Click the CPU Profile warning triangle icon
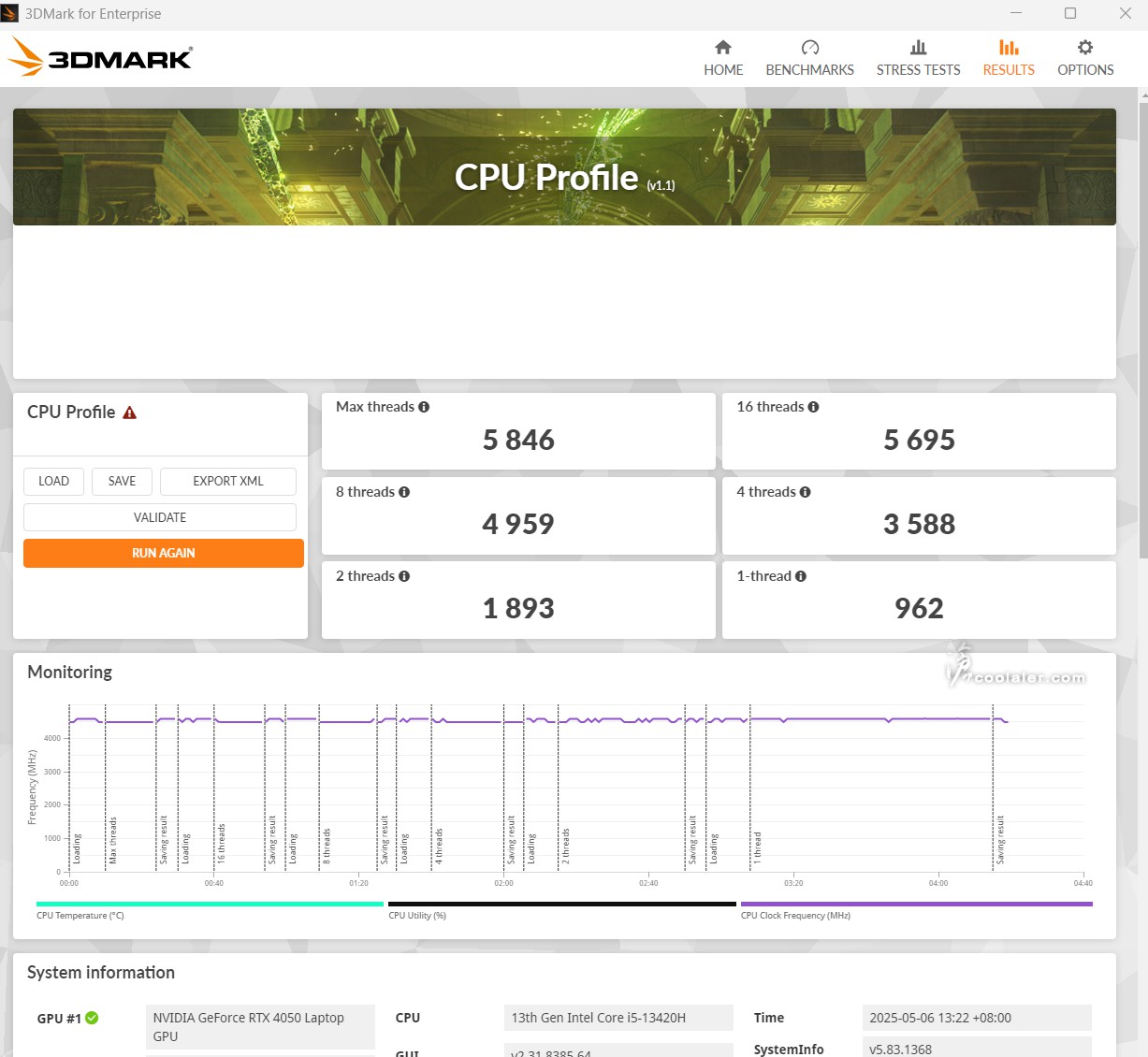Viewport: 1148px width, 1057px height. pos(130,413)
